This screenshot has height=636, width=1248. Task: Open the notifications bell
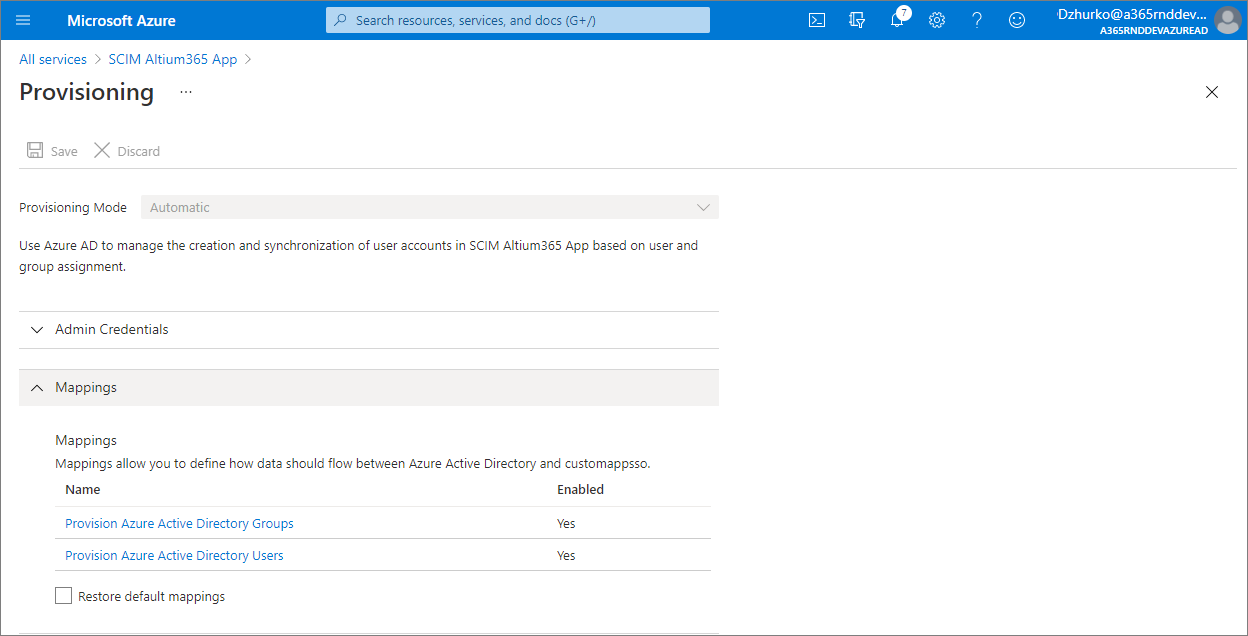[x=897, y=20]
